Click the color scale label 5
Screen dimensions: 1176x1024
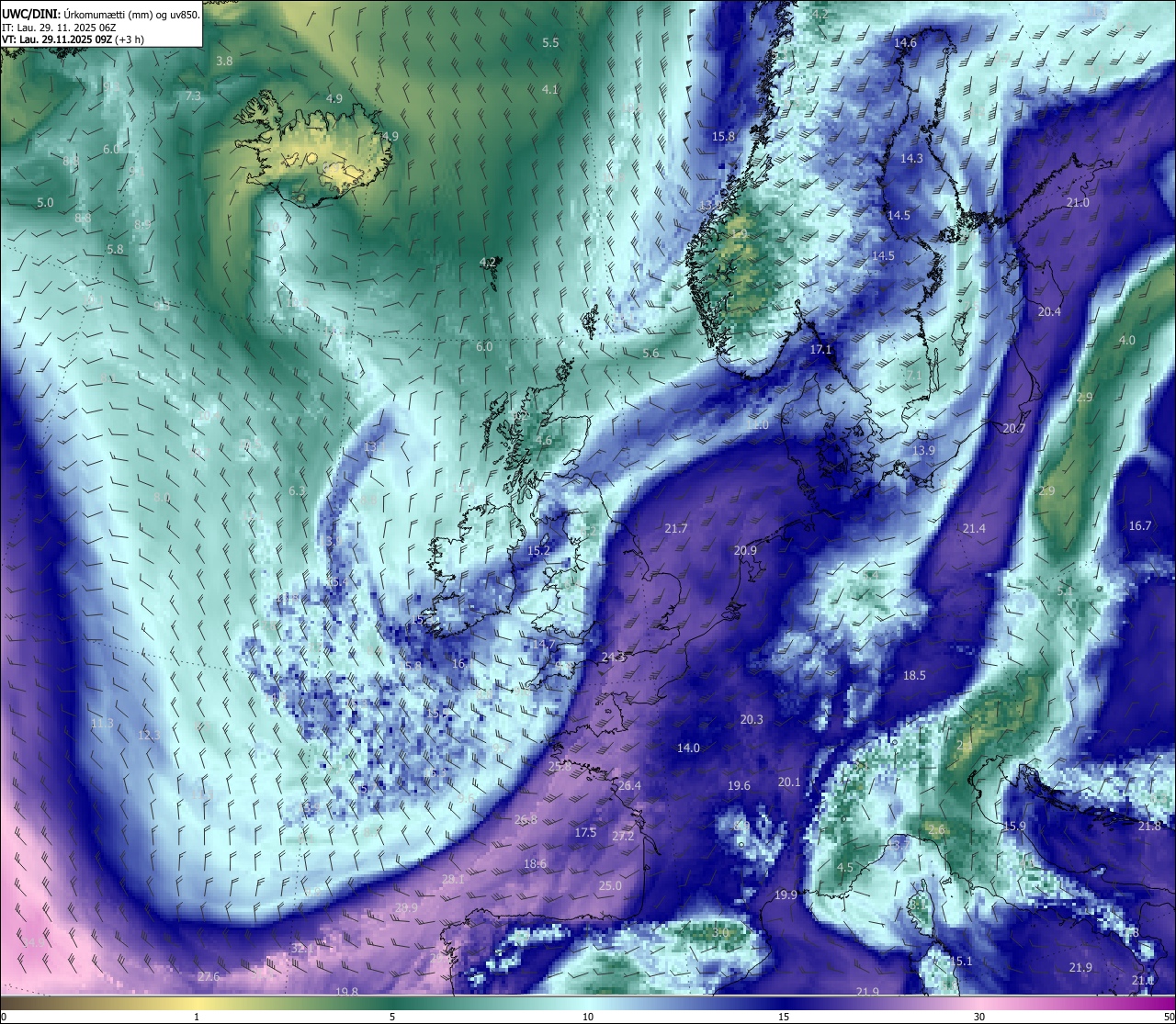(x=392, y=1017)
